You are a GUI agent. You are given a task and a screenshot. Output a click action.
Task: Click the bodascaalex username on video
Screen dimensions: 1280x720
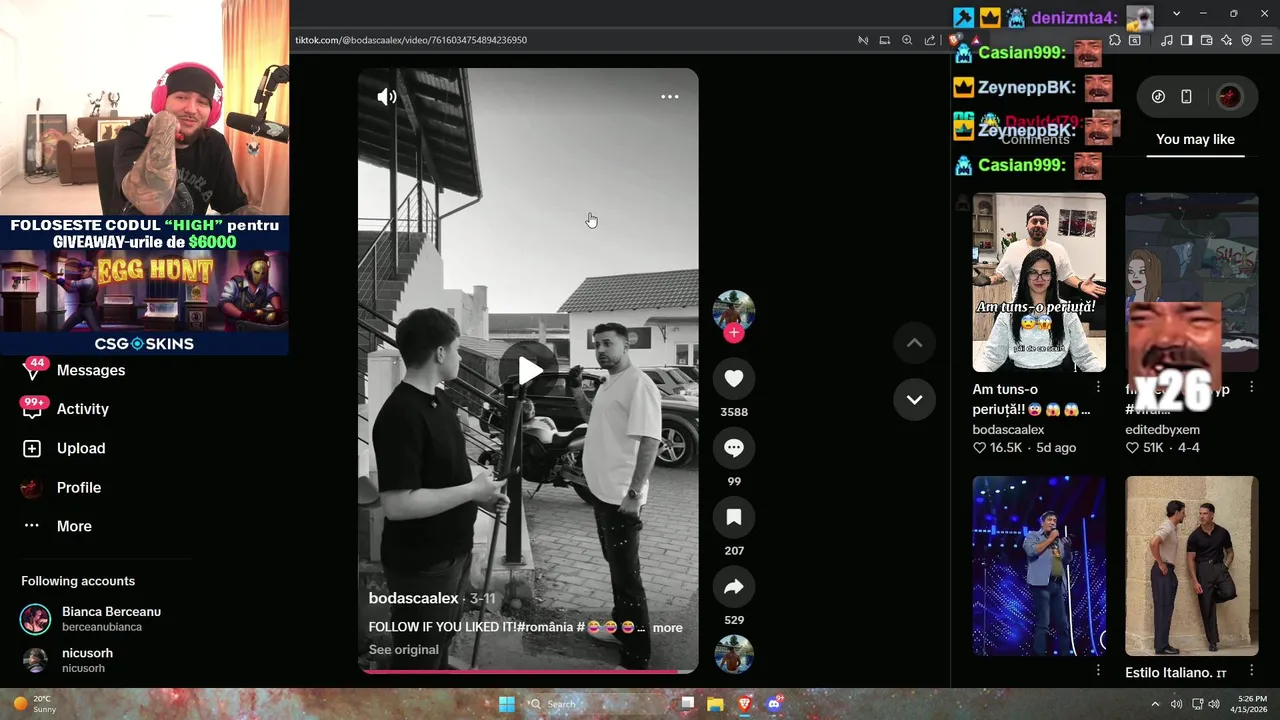tap(413, 598)
